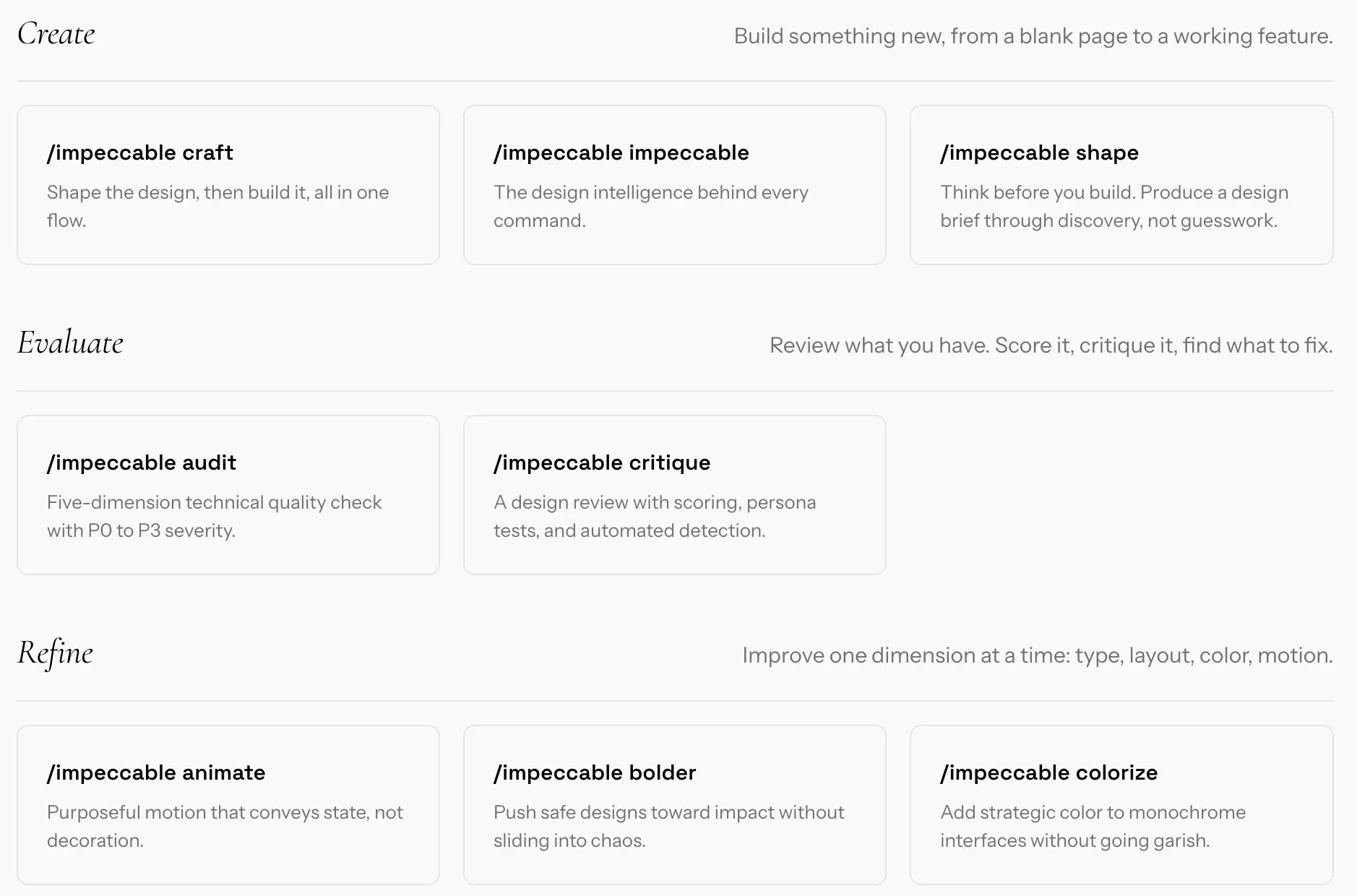Click the Create section heading

[56, 34]
